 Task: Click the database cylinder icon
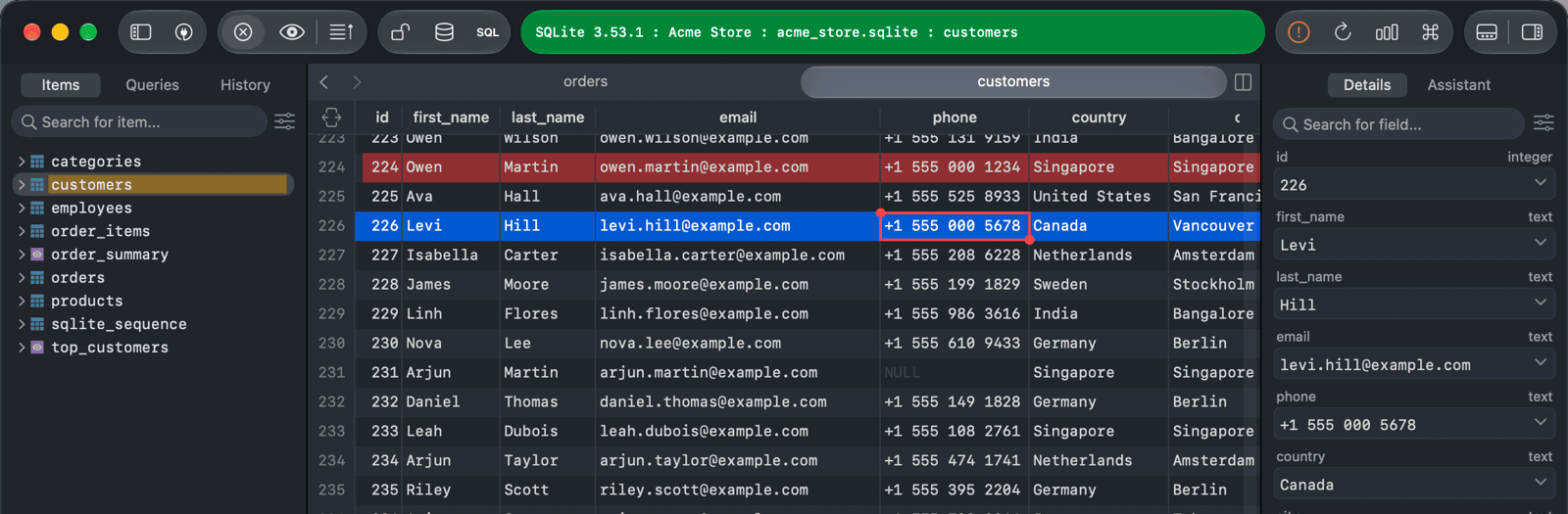(x=444, y=32)
